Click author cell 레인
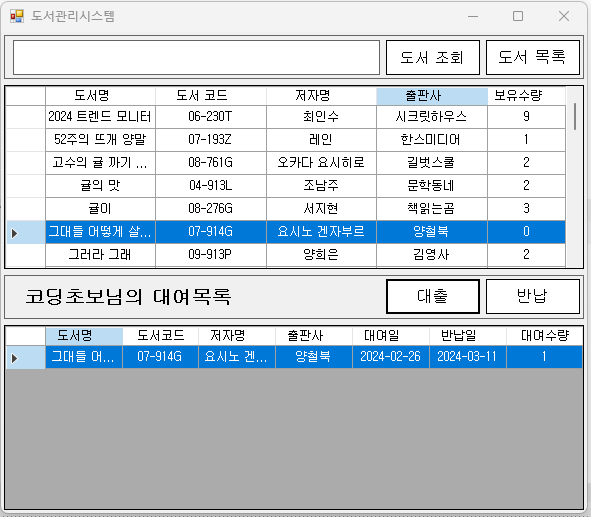This screenshot has width=591, height=517. pyautogui.click(x=321, y=140)
